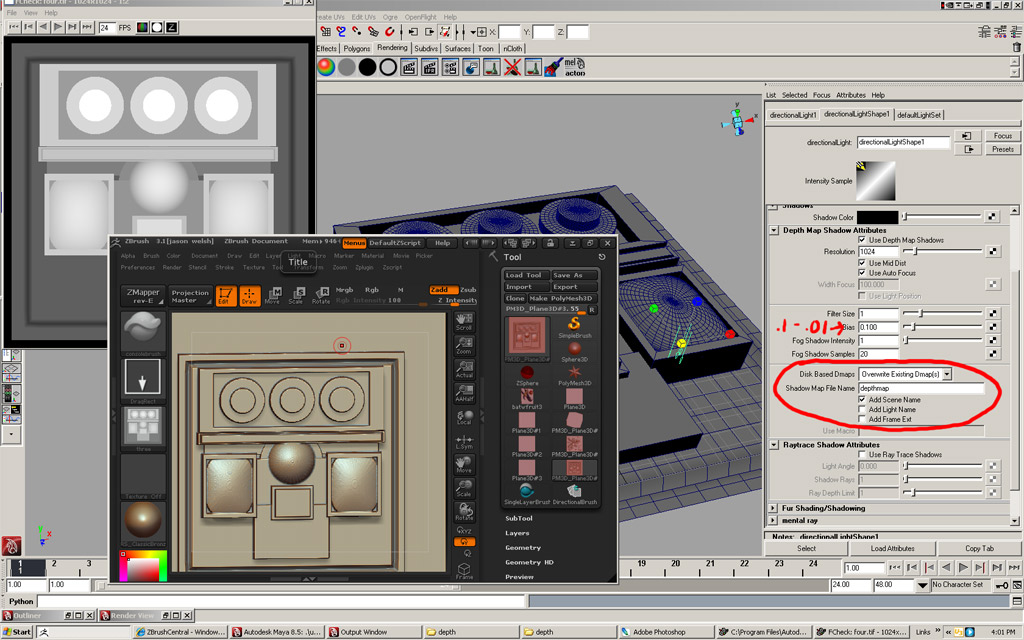Screen dimensions: 1024x640
Task: Click the Shadow Color black swatch
Action: point(877,217)
